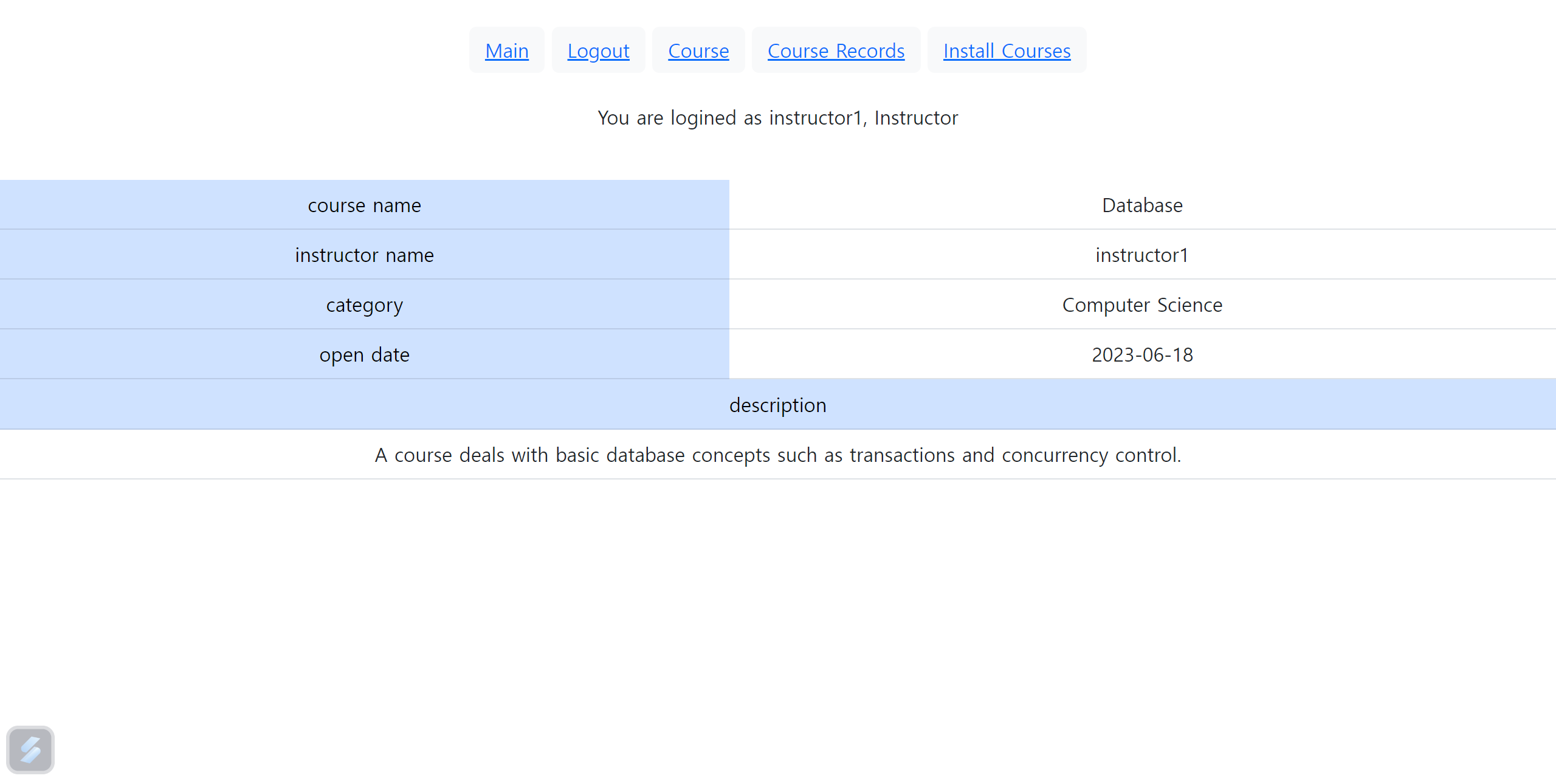This screenshot has width=1556, height=784.
Task: Click the 2023-06-18 date value
Action: [1142, 355]
